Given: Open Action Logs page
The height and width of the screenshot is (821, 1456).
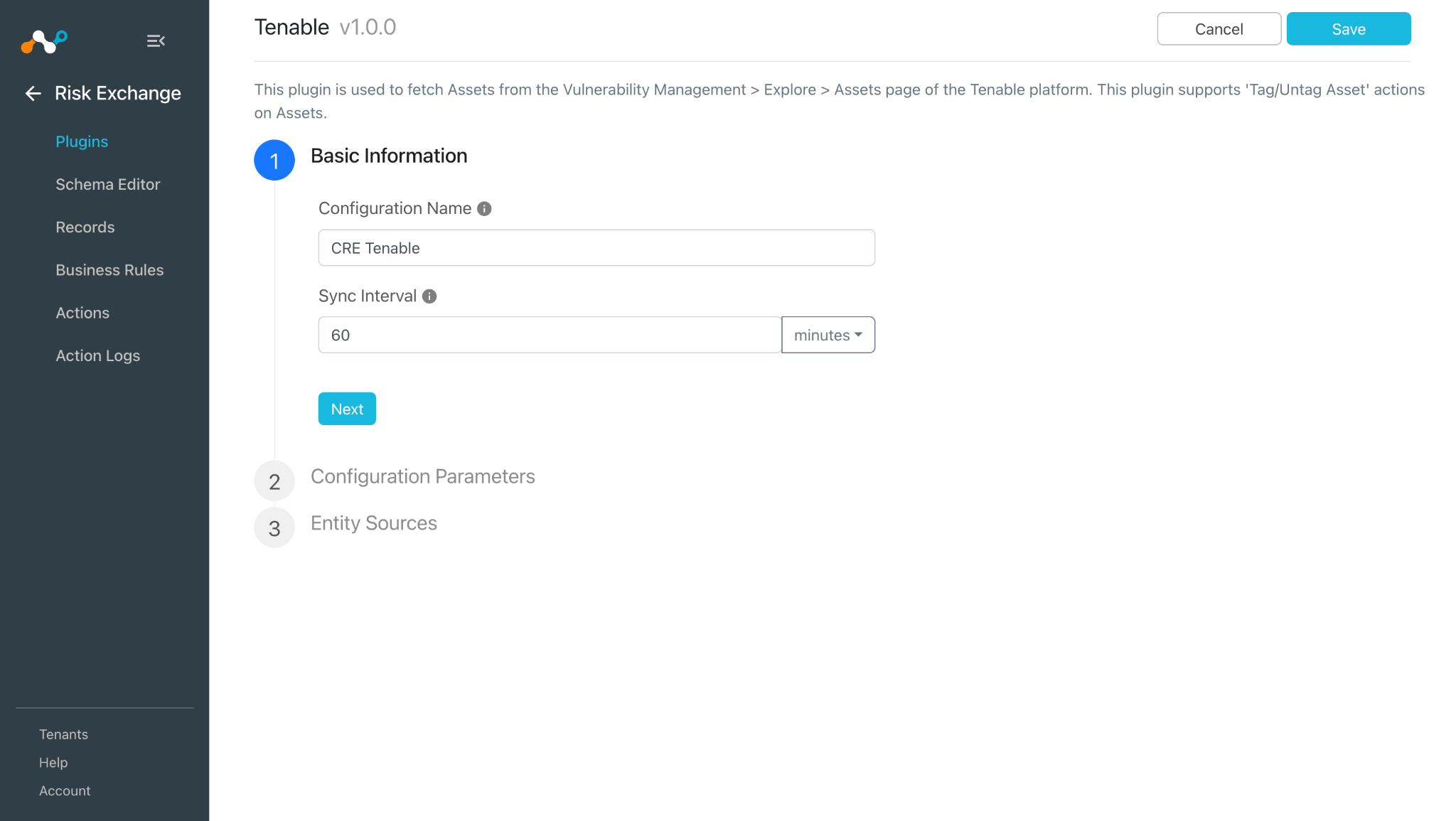Looking at the screenshot, I should click(98, 355).
